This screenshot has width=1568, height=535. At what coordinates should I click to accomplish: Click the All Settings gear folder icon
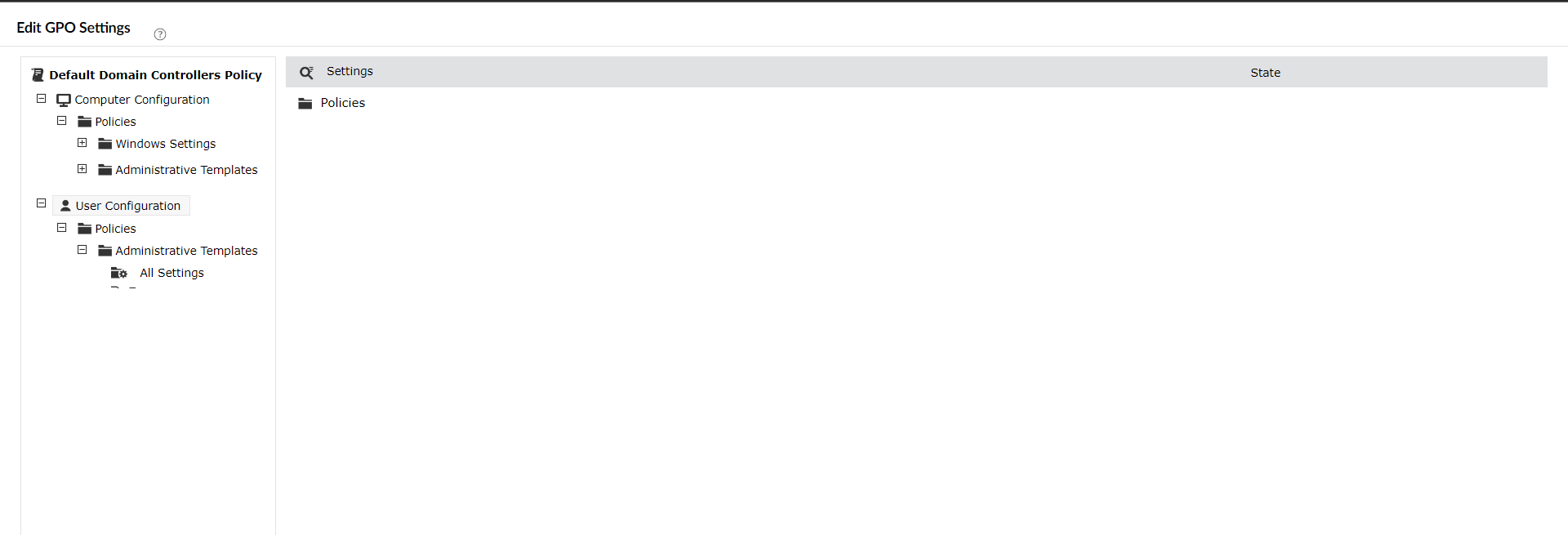tap(119, 273)
